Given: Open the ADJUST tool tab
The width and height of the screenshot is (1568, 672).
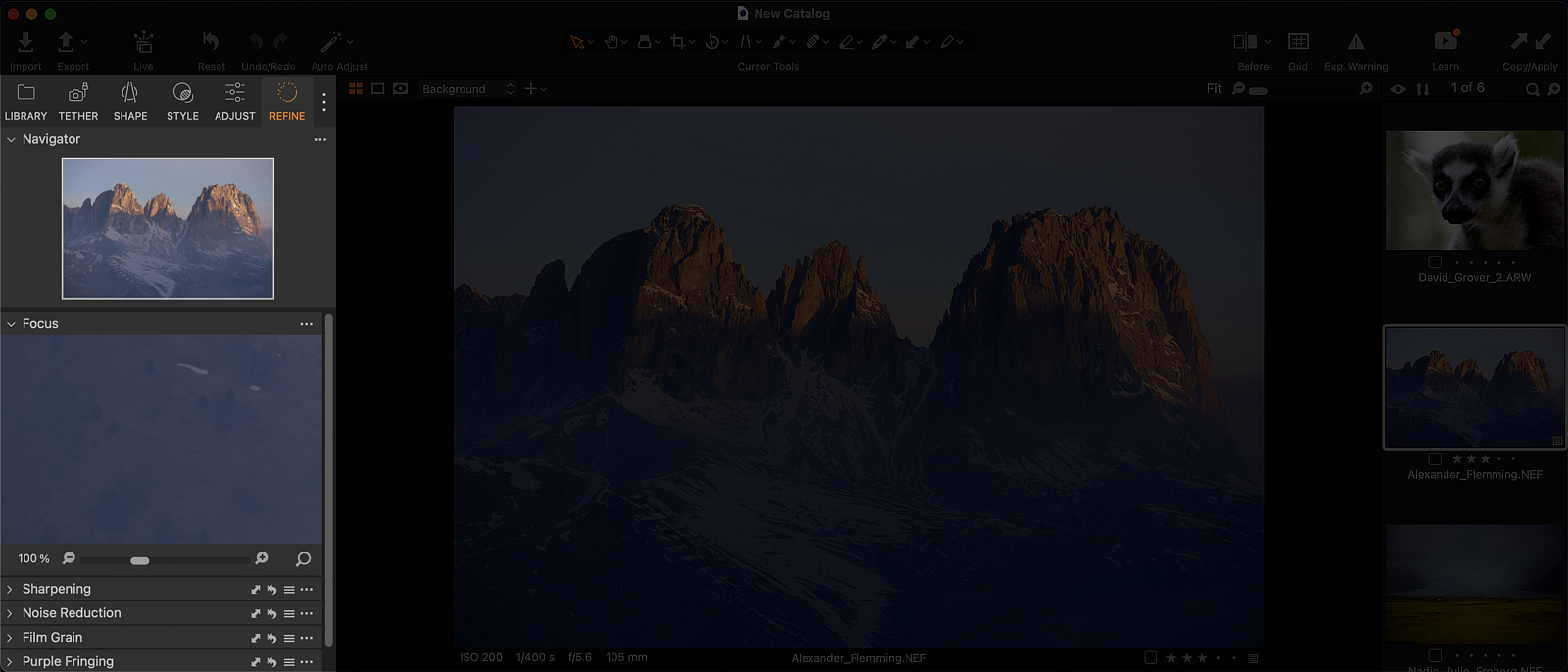Looking at the screenshot, I should pyautogui.click(x=235, y=101).
